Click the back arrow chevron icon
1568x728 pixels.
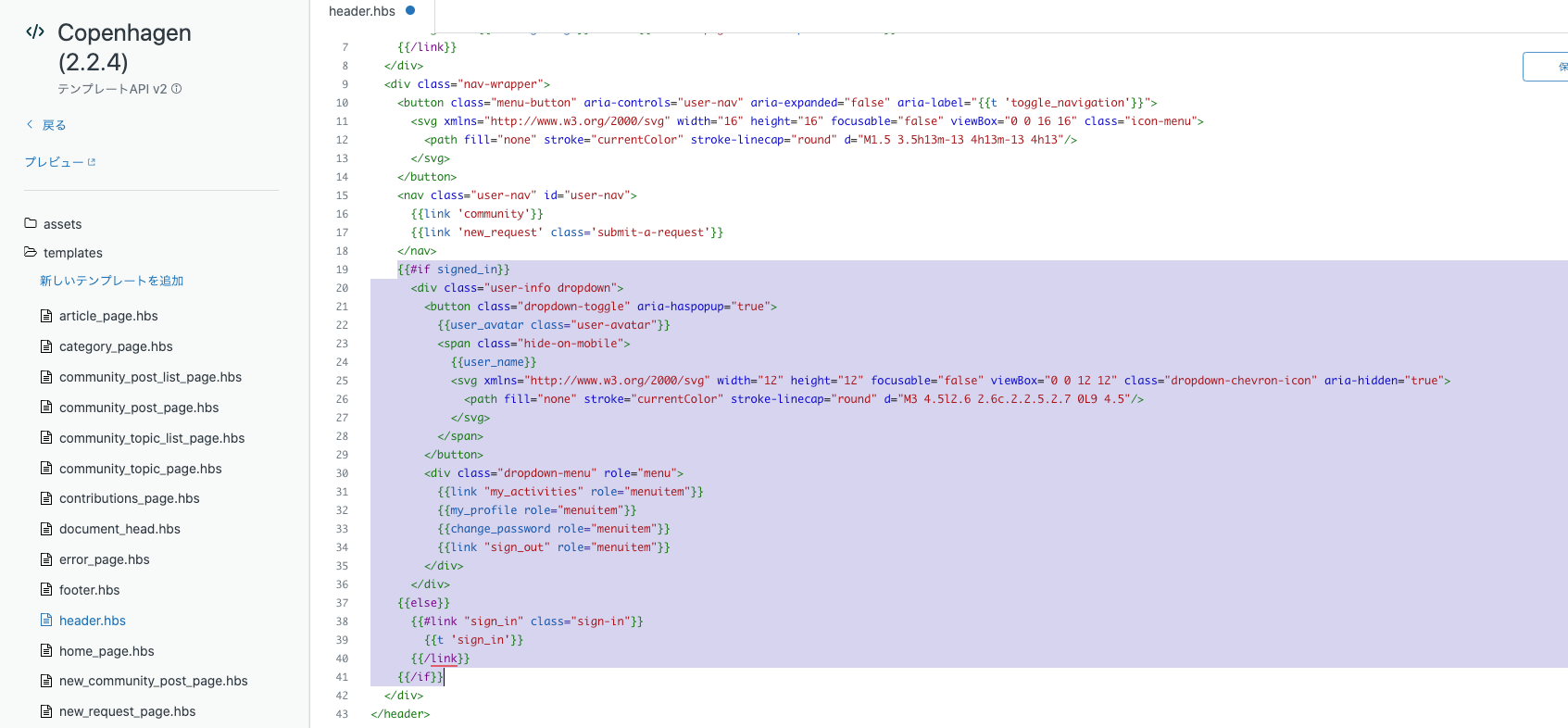30,125
